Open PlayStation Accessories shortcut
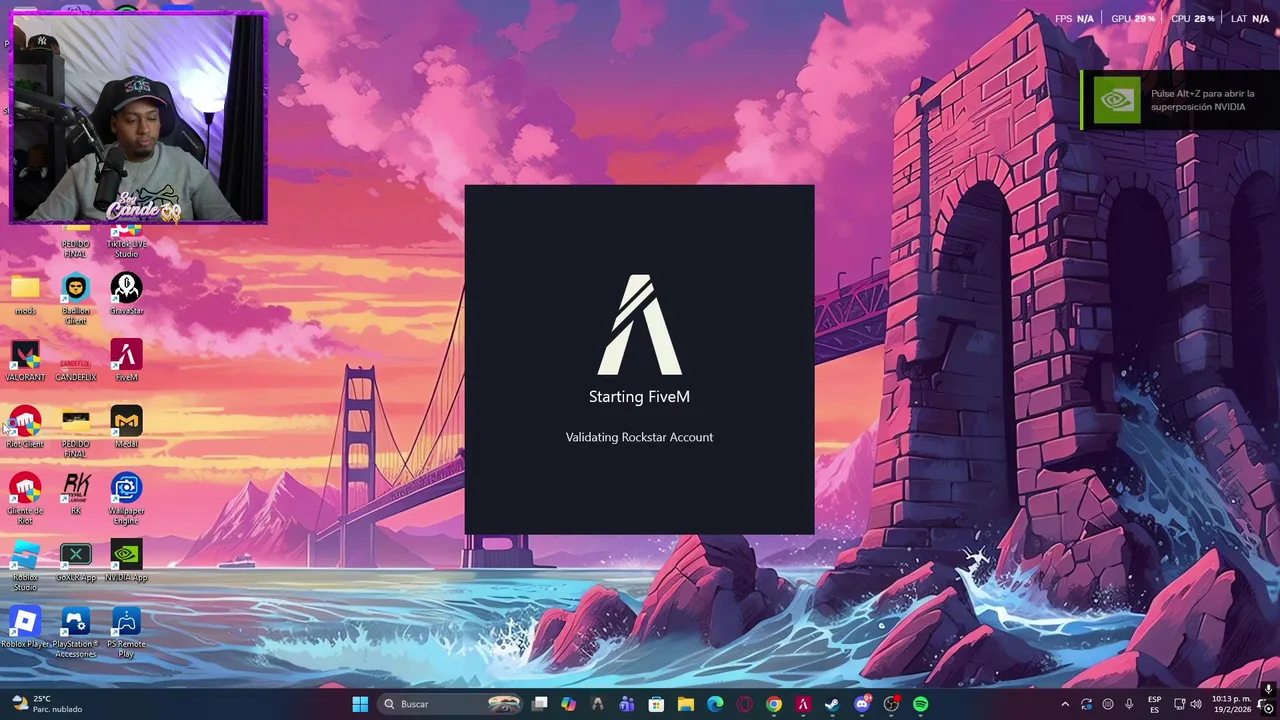Image resolution: width=1280 pixels, height=720 pixels. (76, 632)
